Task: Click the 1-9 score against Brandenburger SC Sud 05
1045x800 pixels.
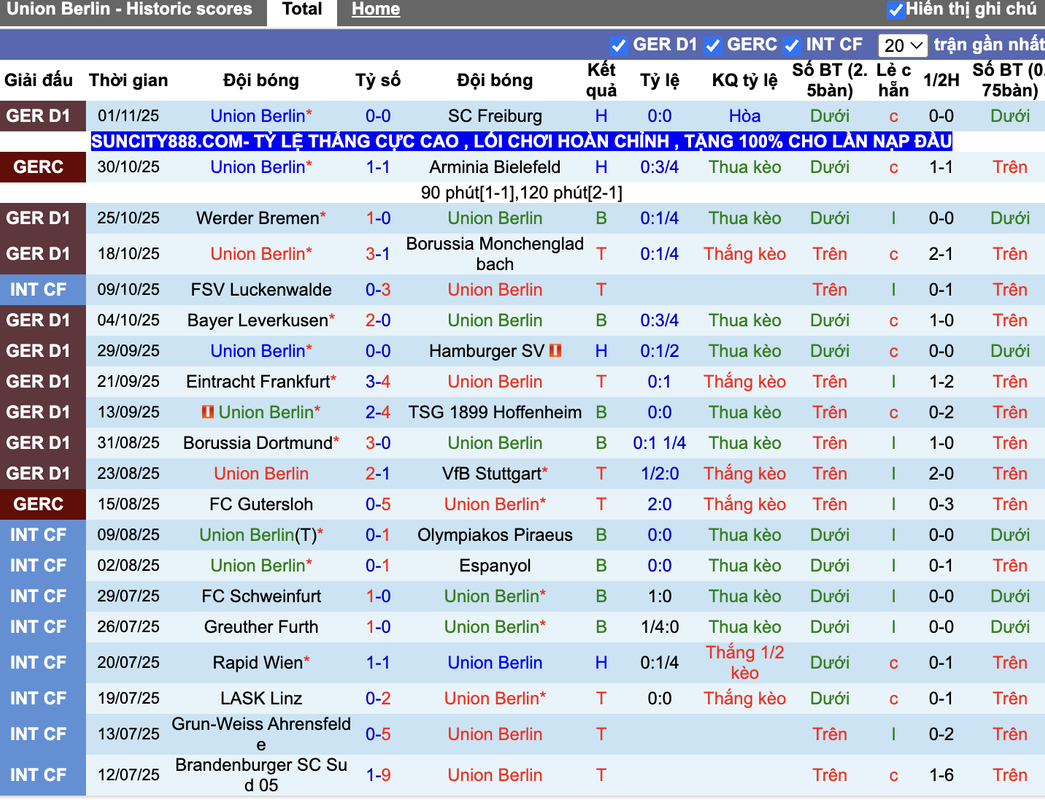Action: pyautogui.click(x=378, y=775)
